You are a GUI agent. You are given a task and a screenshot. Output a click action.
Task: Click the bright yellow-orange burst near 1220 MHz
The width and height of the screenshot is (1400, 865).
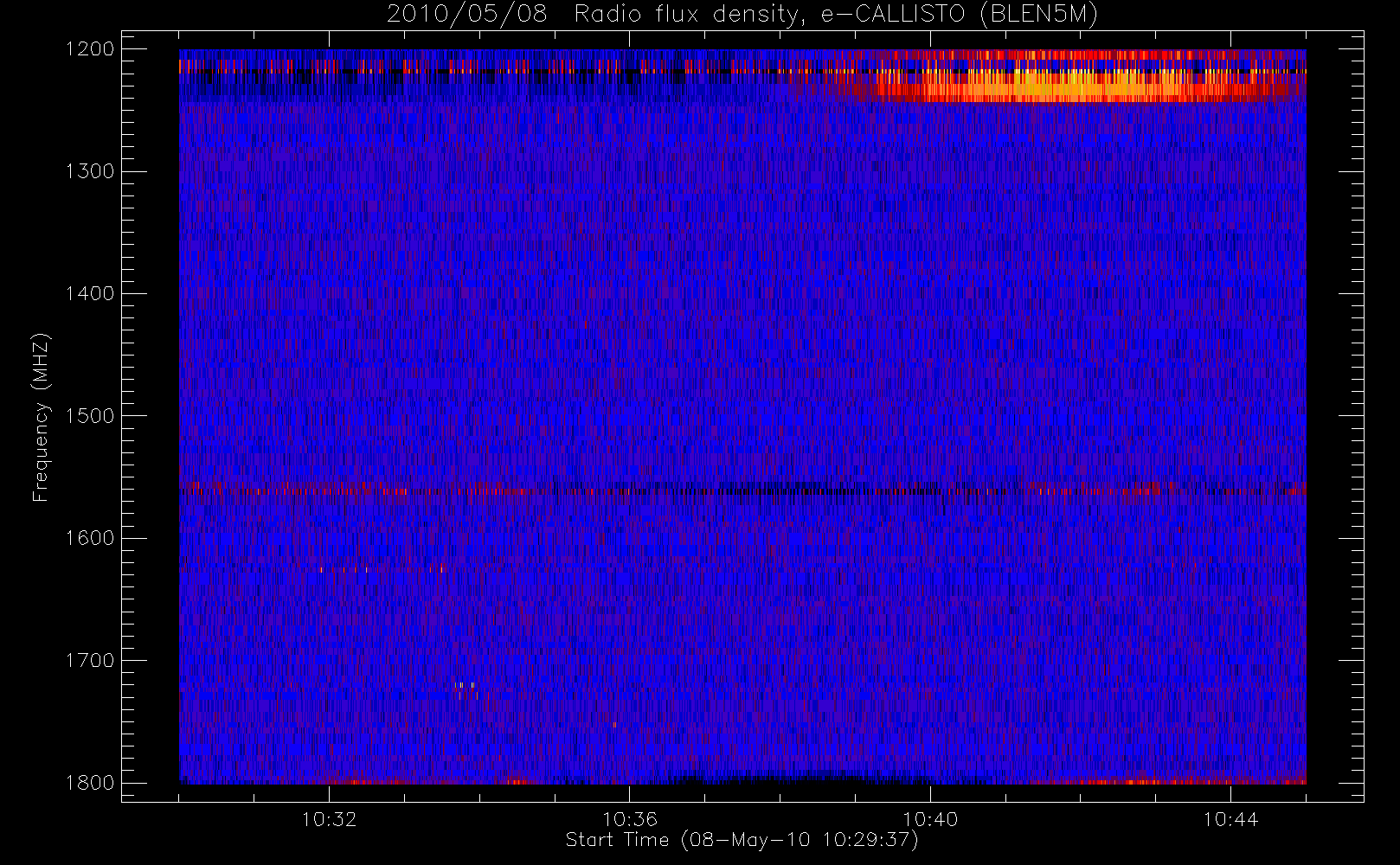tap(1064, 85)
